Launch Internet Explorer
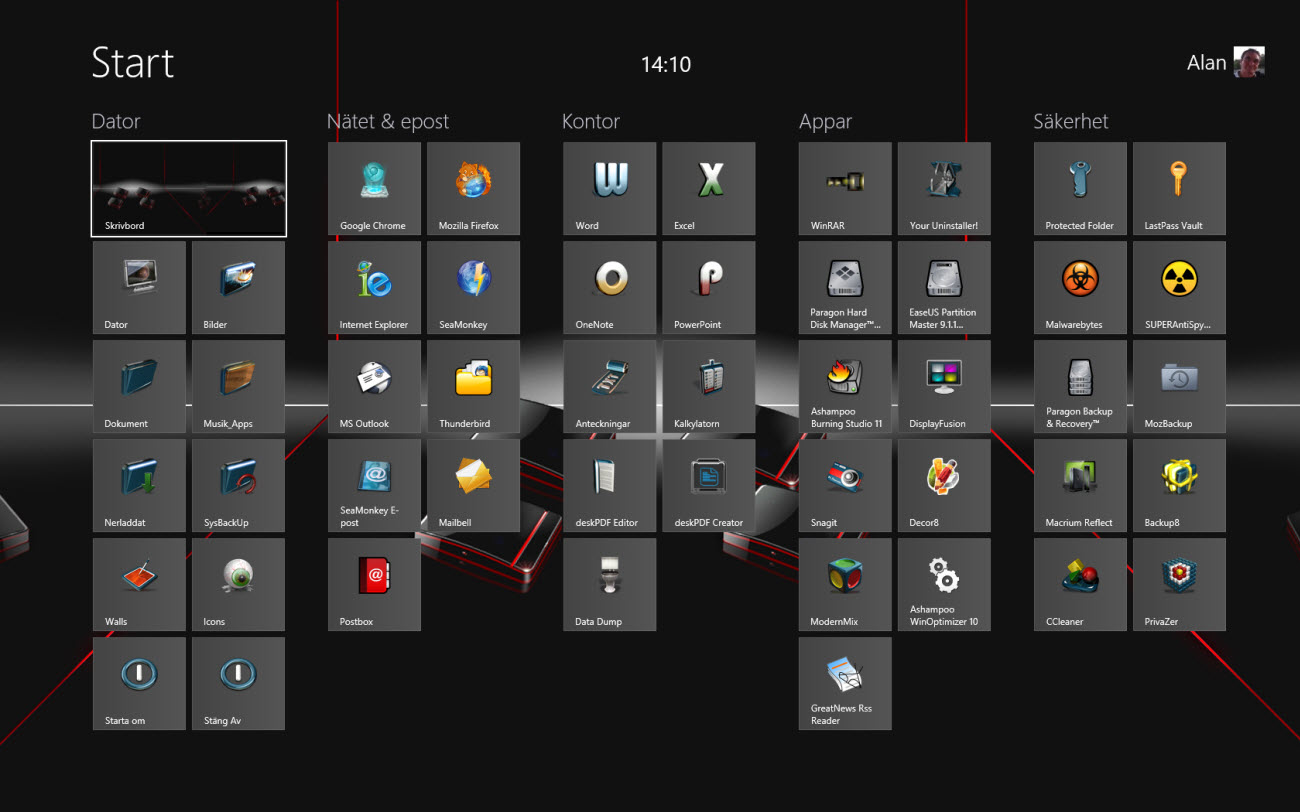 coord(374,287)
